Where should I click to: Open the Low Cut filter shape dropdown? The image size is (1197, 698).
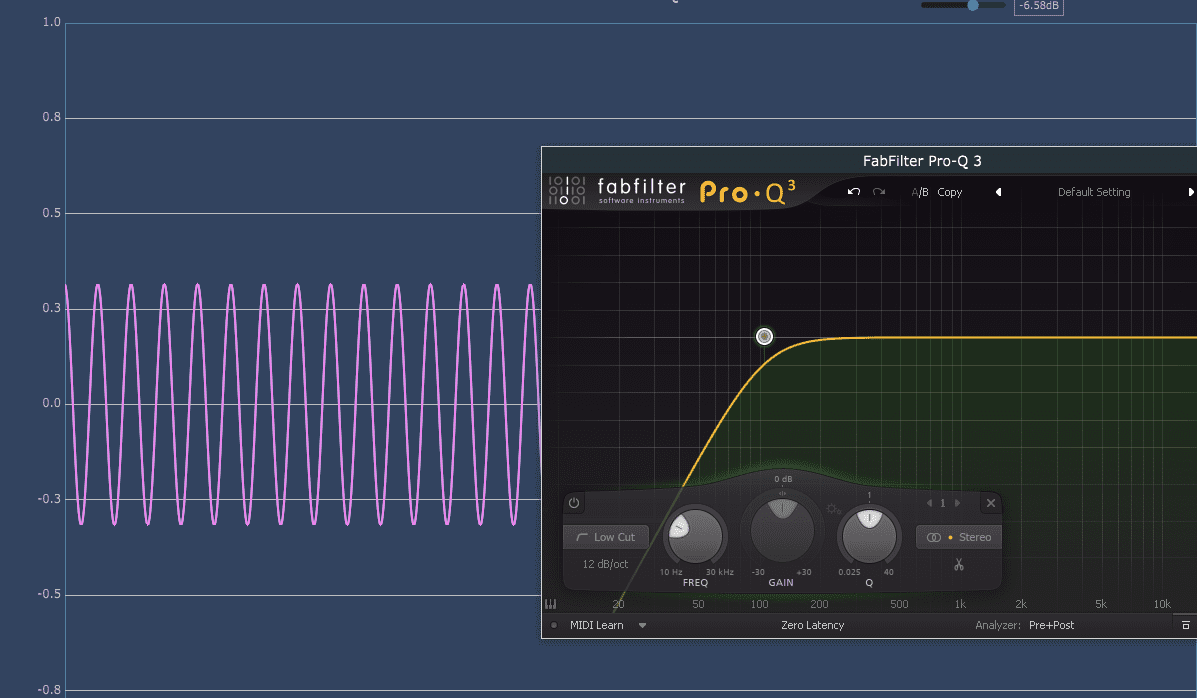[x=606, y=537]
